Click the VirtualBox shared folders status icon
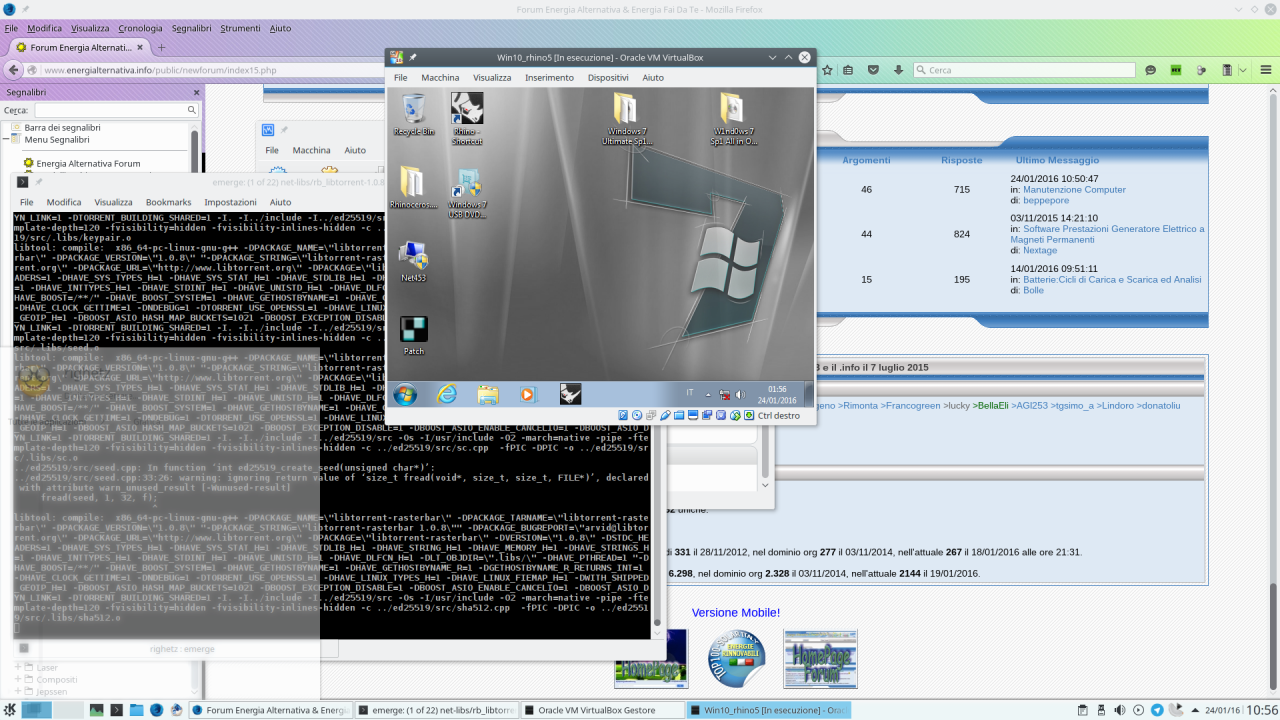1280x720 pixels. point(679,415)
